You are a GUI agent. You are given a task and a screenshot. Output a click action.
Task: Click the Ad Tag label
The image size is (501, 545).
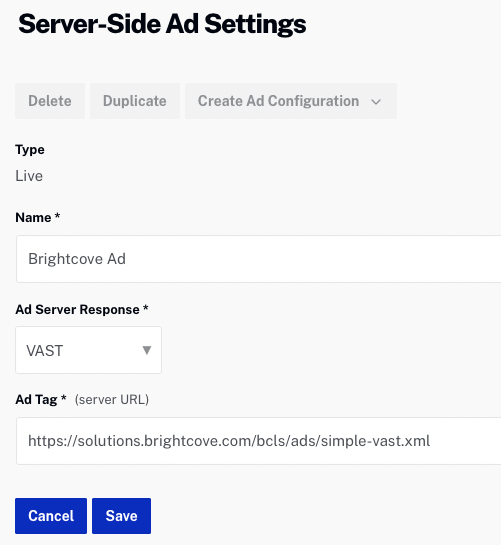[x=36, y=400]
